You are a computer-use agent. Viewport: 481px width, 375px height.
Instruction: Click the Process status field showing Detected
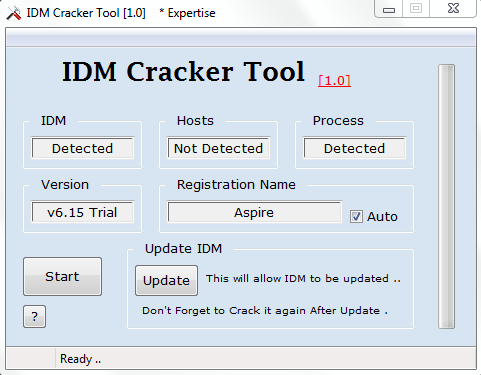click(354, 148)
